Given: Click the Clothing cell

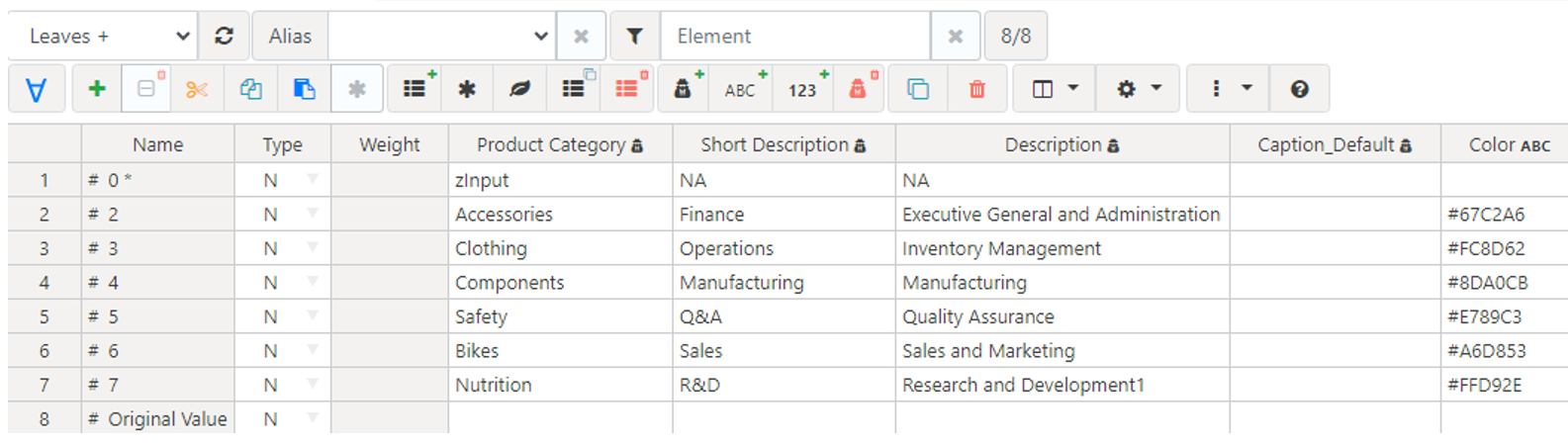Looking at the screenshot, I should pos(561,248).
